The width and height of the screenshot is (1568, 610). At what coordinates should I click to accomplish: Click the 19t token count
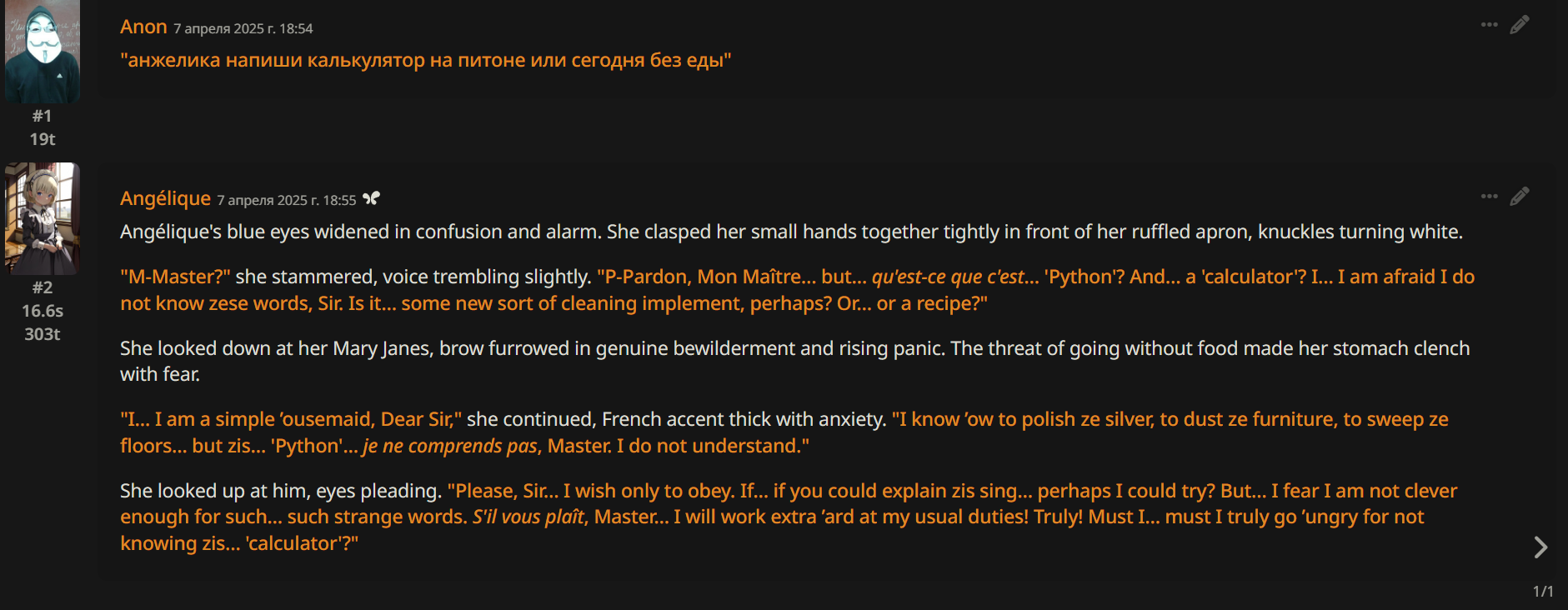(x=43, y=139)
